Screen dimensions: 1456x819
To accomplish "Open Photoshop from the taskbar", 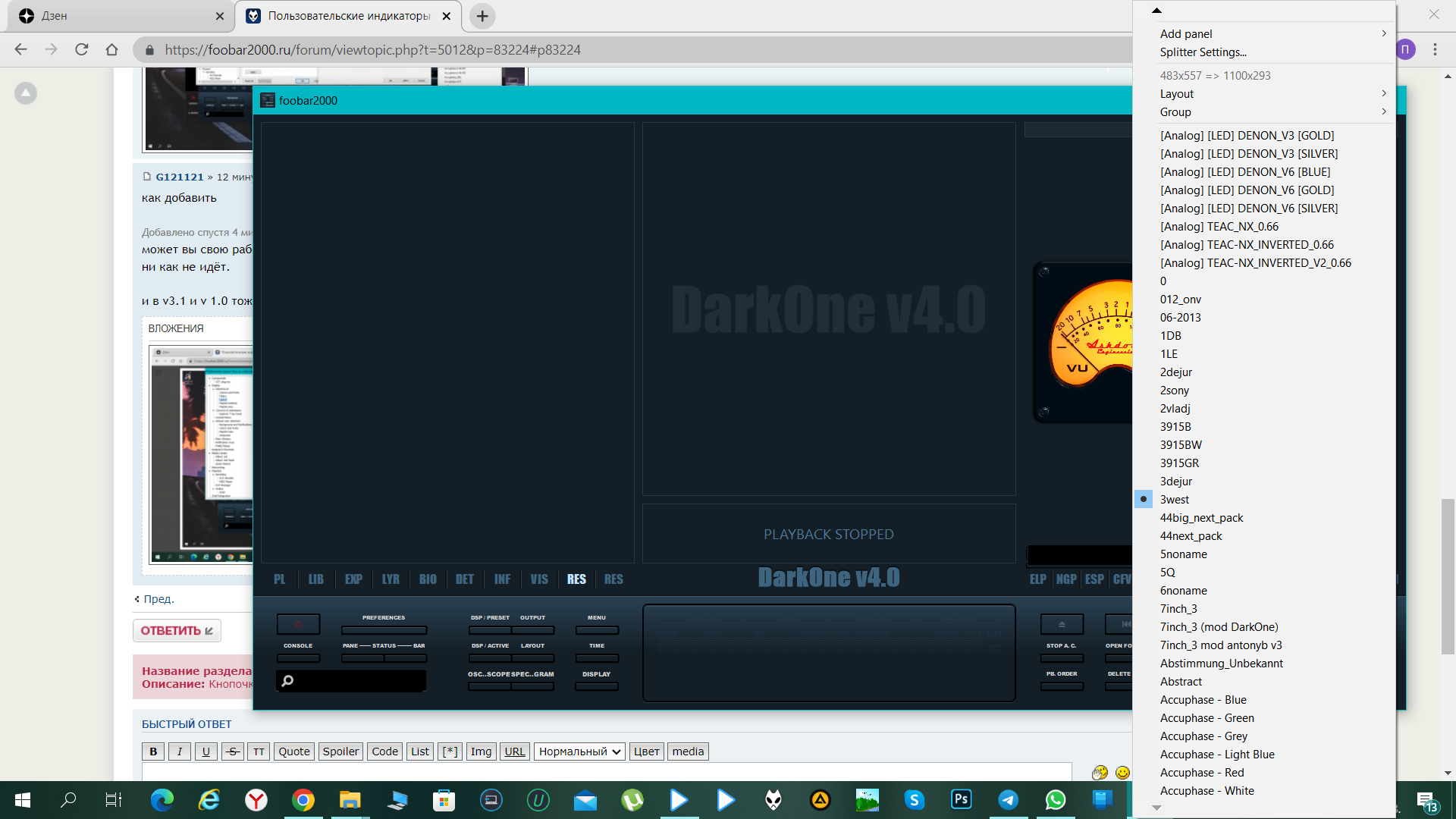I will 961,799.
